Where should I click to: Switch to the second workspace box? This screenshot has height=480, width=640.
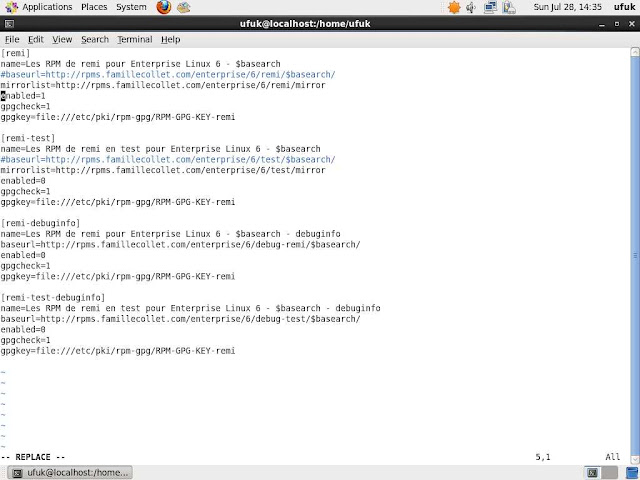[609, 473]
